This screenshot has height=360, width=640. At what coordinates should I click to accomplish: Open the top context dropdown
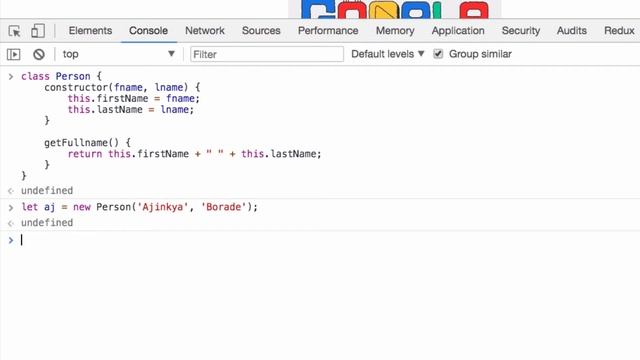click(118, 54)
